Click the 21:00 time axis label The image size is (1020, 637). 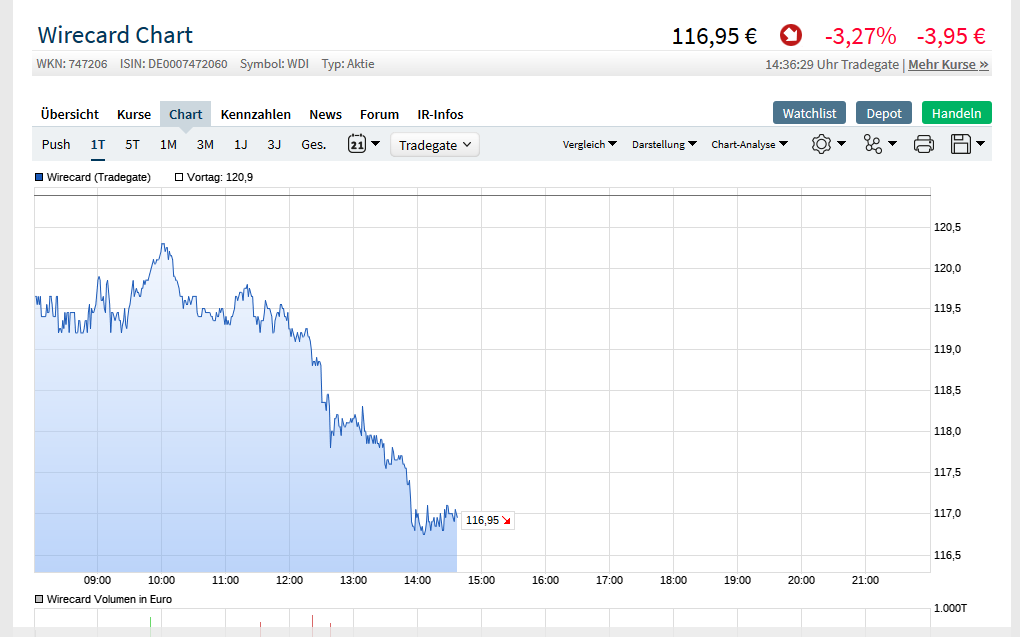point(865,580)
